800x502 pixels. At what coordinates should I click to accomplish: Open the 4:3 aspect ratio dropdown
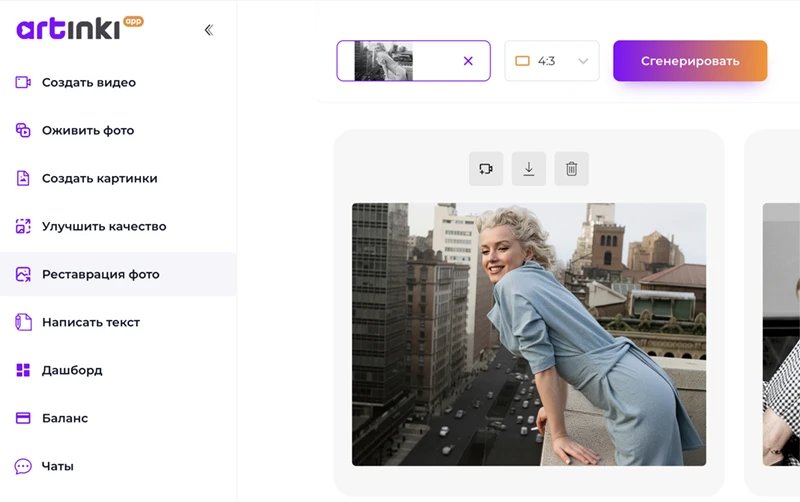pos(552,61)
